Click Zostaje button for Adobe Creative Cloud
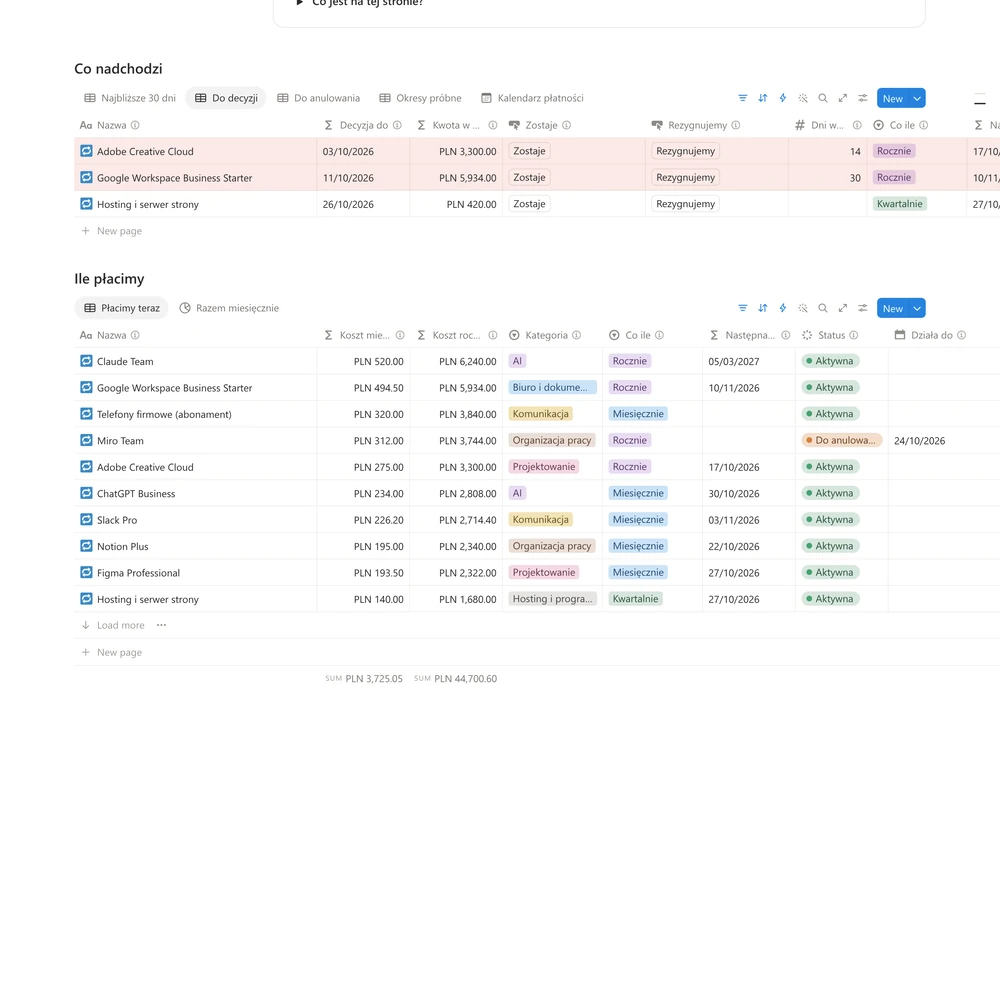The height and width of the screenshot is (1000, 1000). pyautogui.click(x=529, y=151)
